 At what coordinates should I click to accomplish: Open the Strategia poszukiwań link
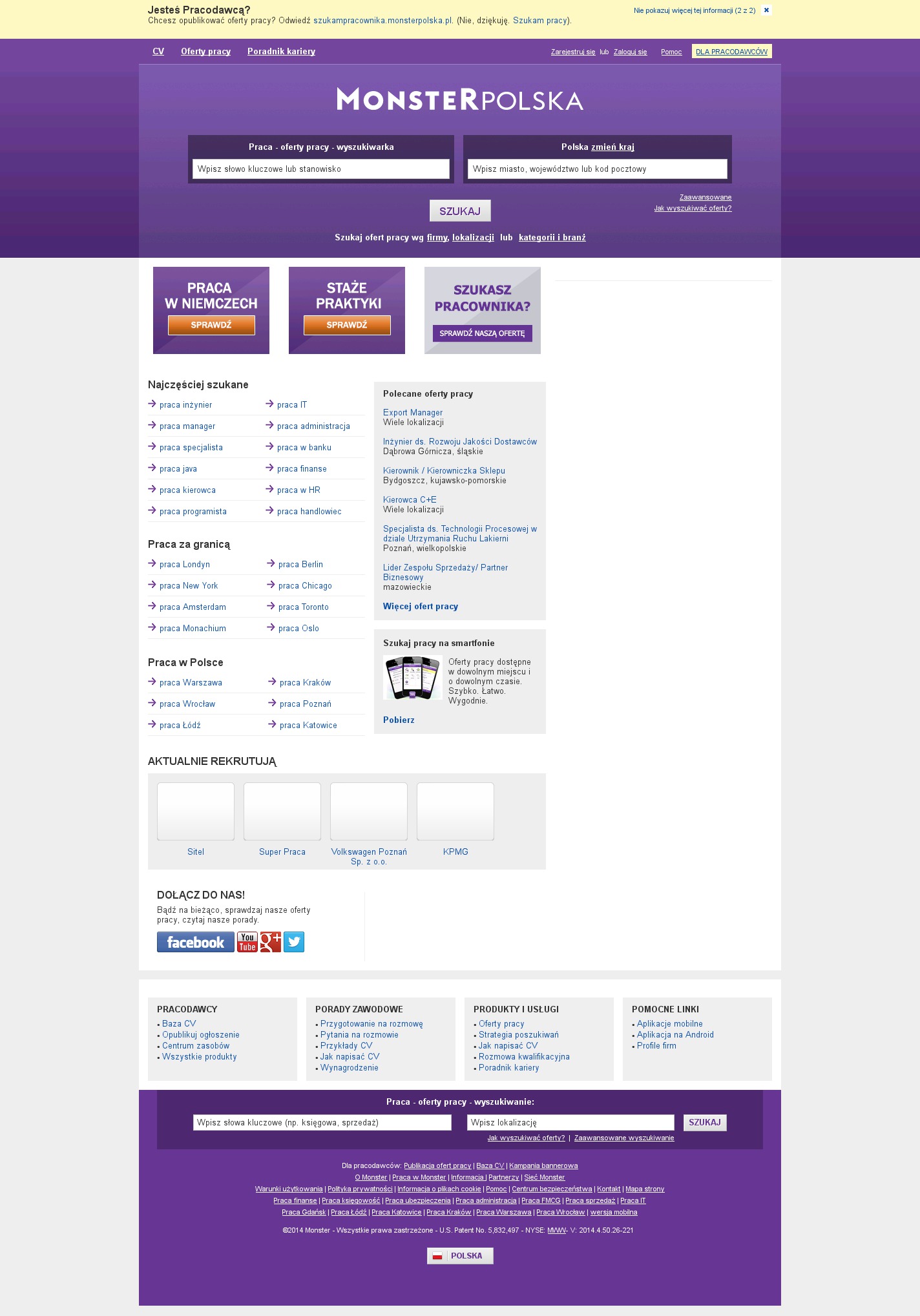coord(519,1035)
